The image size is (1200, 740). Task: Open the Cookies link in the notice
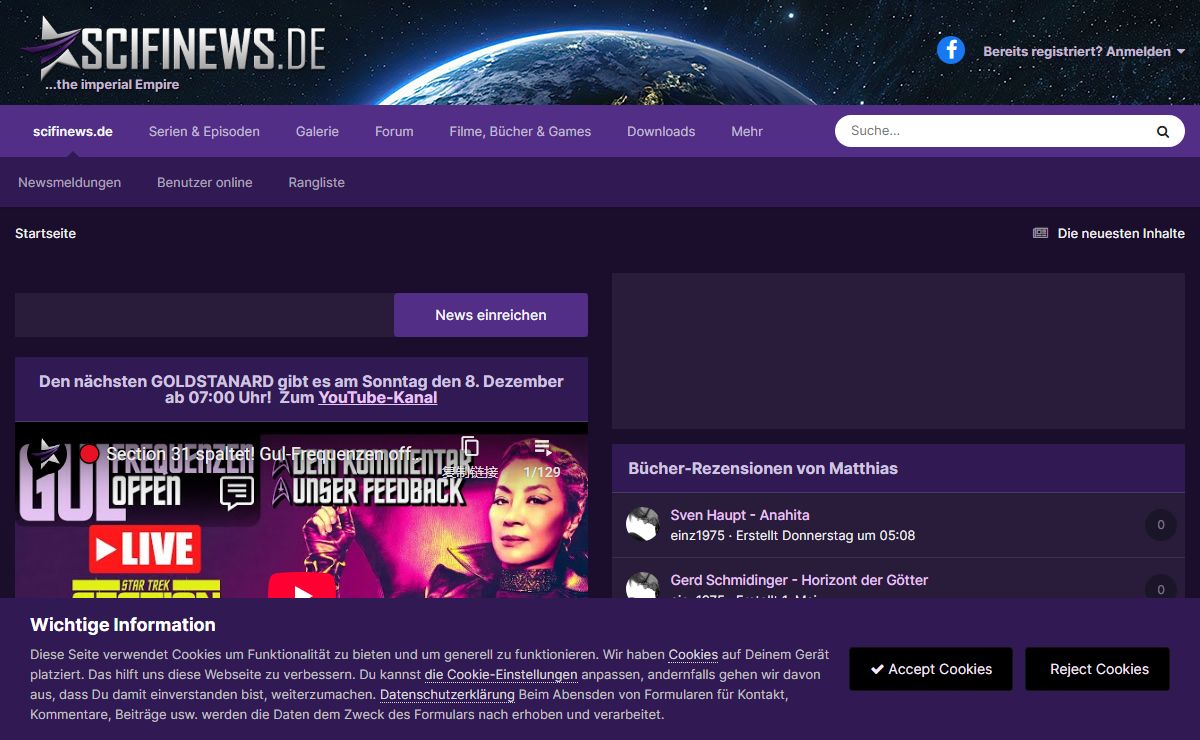point(693,655)
